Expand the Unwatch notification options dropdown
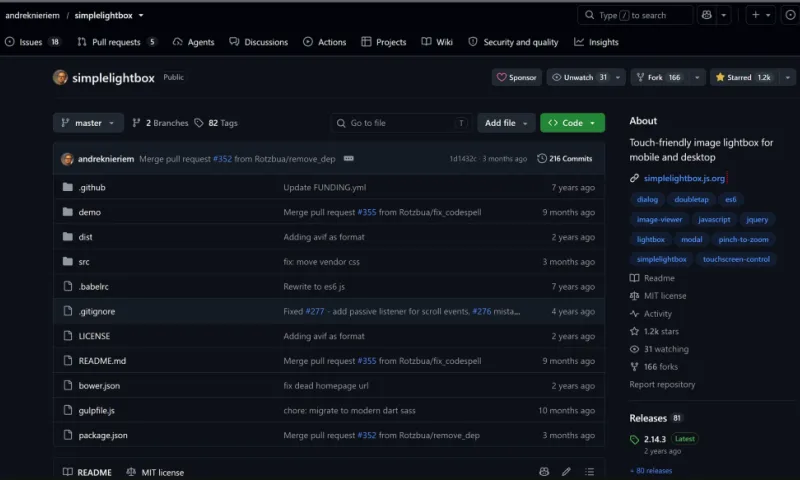 [x=618, y=78]
